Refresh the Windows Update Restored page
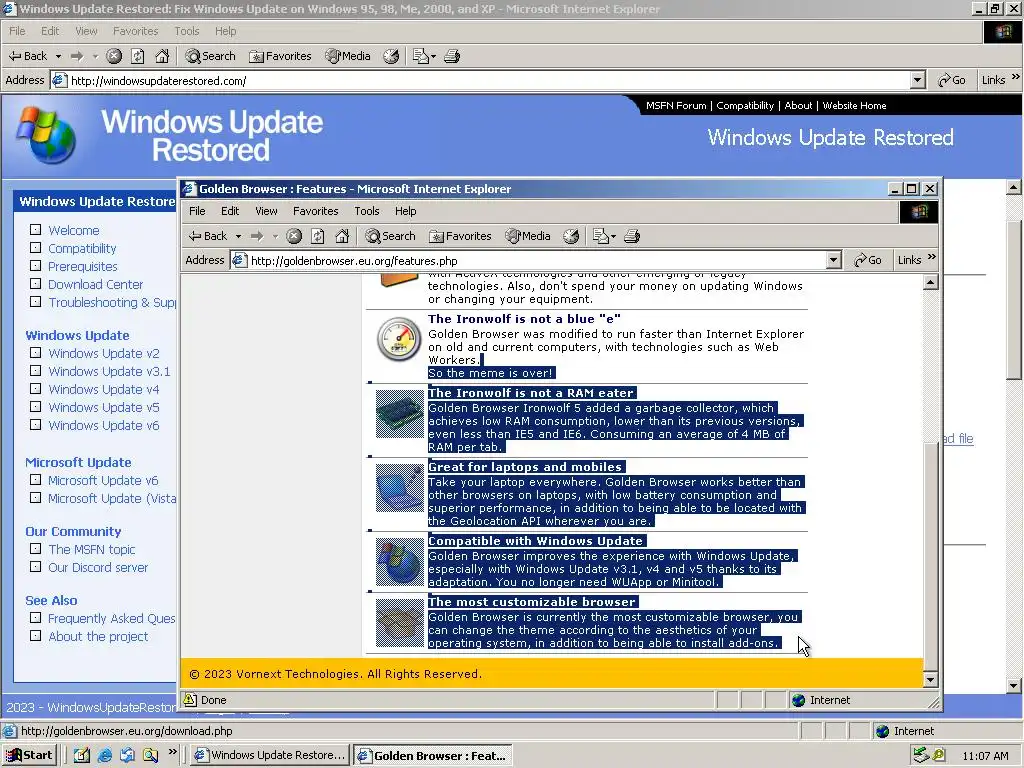The image size is (1024, 768). [x=138, y=56]
